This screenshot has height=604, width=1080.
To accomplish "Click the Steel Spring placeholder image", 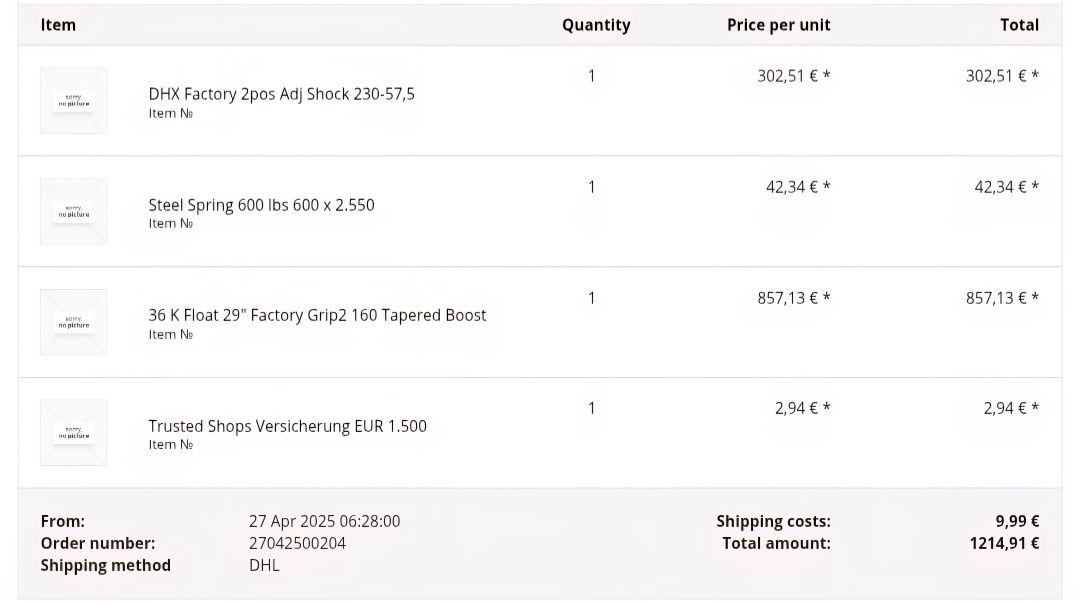I will pyautogui.click(x=74, y=211).
